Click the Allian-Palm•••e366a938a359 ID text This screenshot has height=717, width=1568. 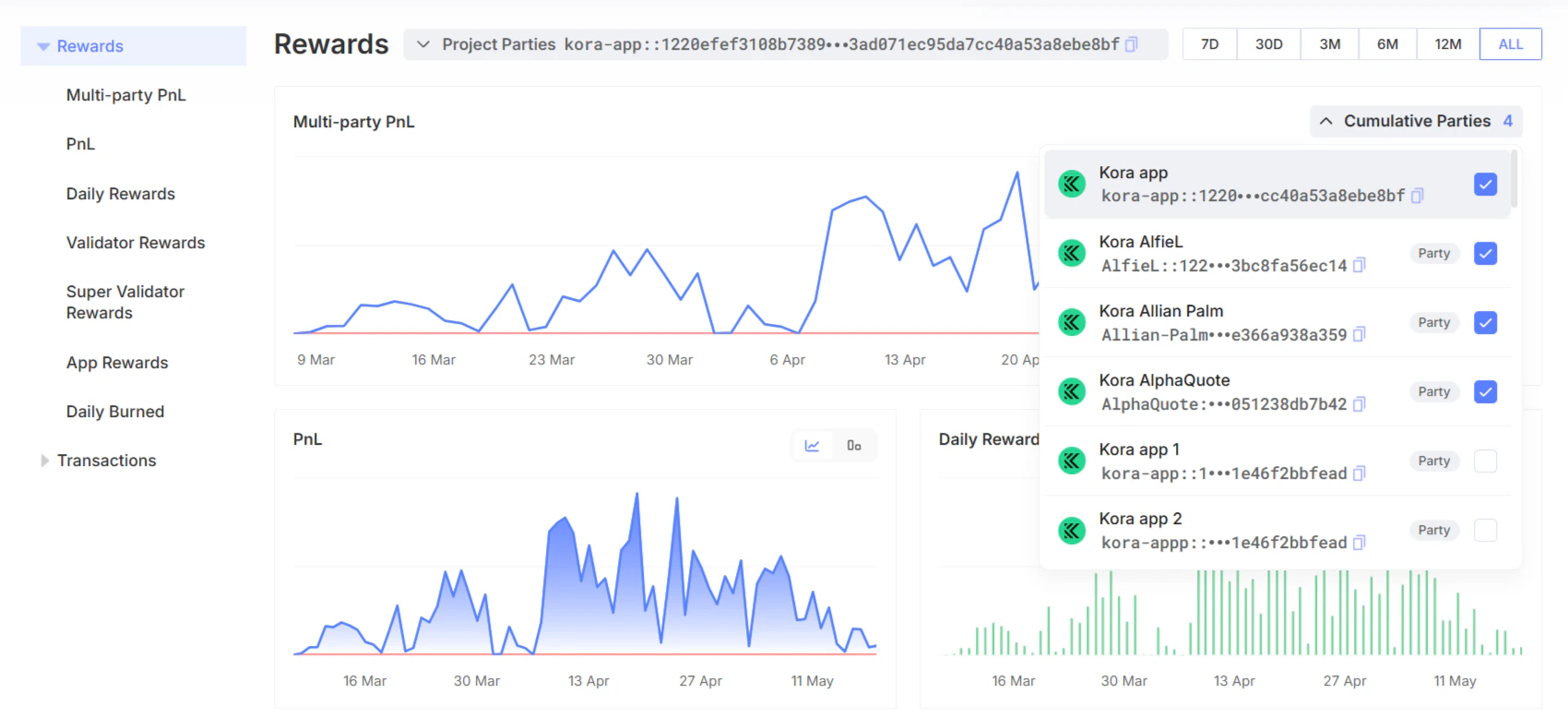pyautogui.click(x=1224, y=335)
